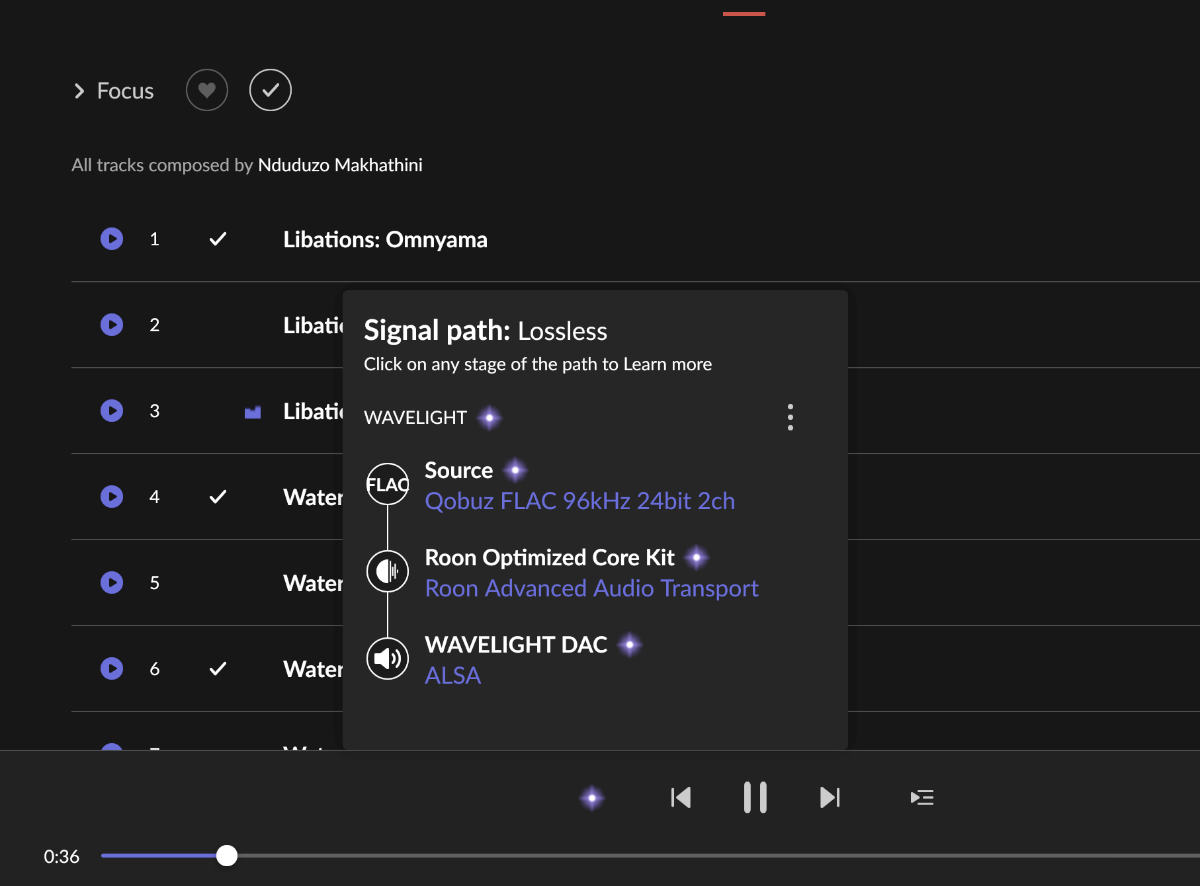Skip to the next track
Viewport: 1200px width, 886px height.
click(830, 797)
